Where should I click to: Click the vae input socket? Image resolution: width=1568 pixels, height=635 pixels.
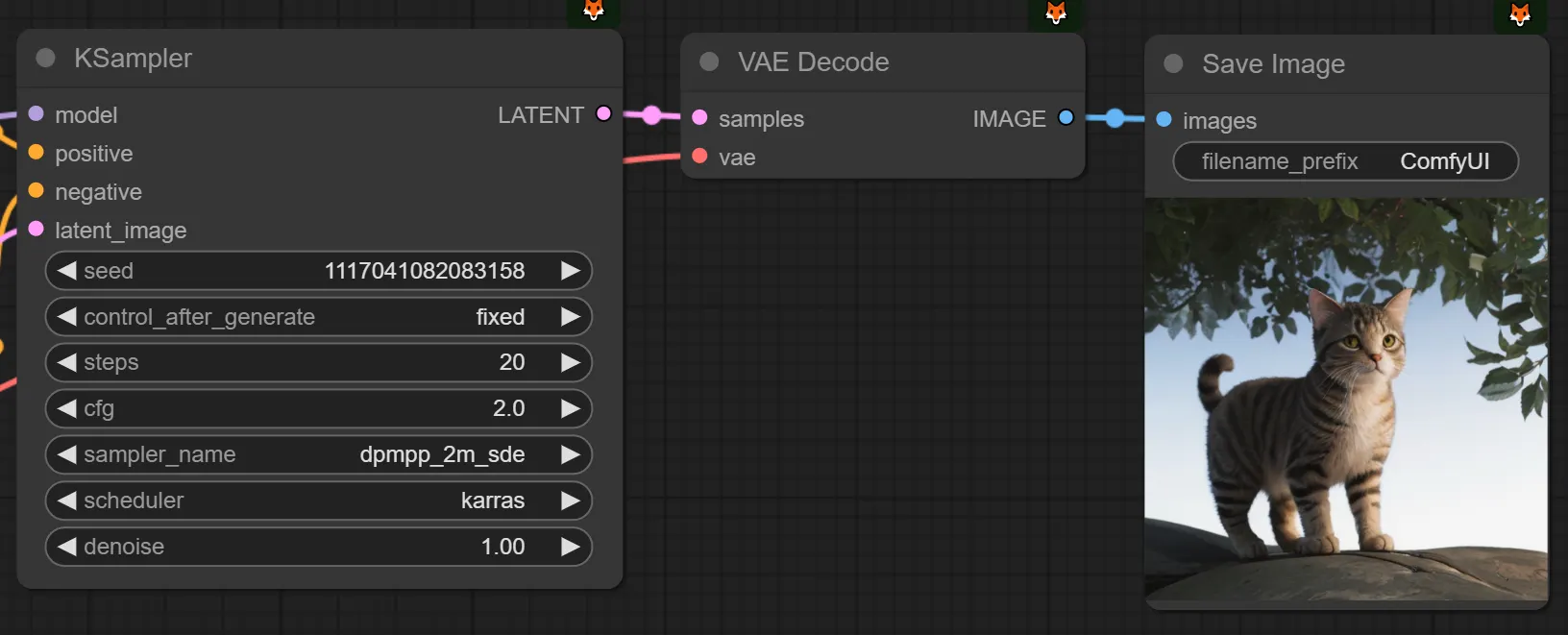(699, 156)
